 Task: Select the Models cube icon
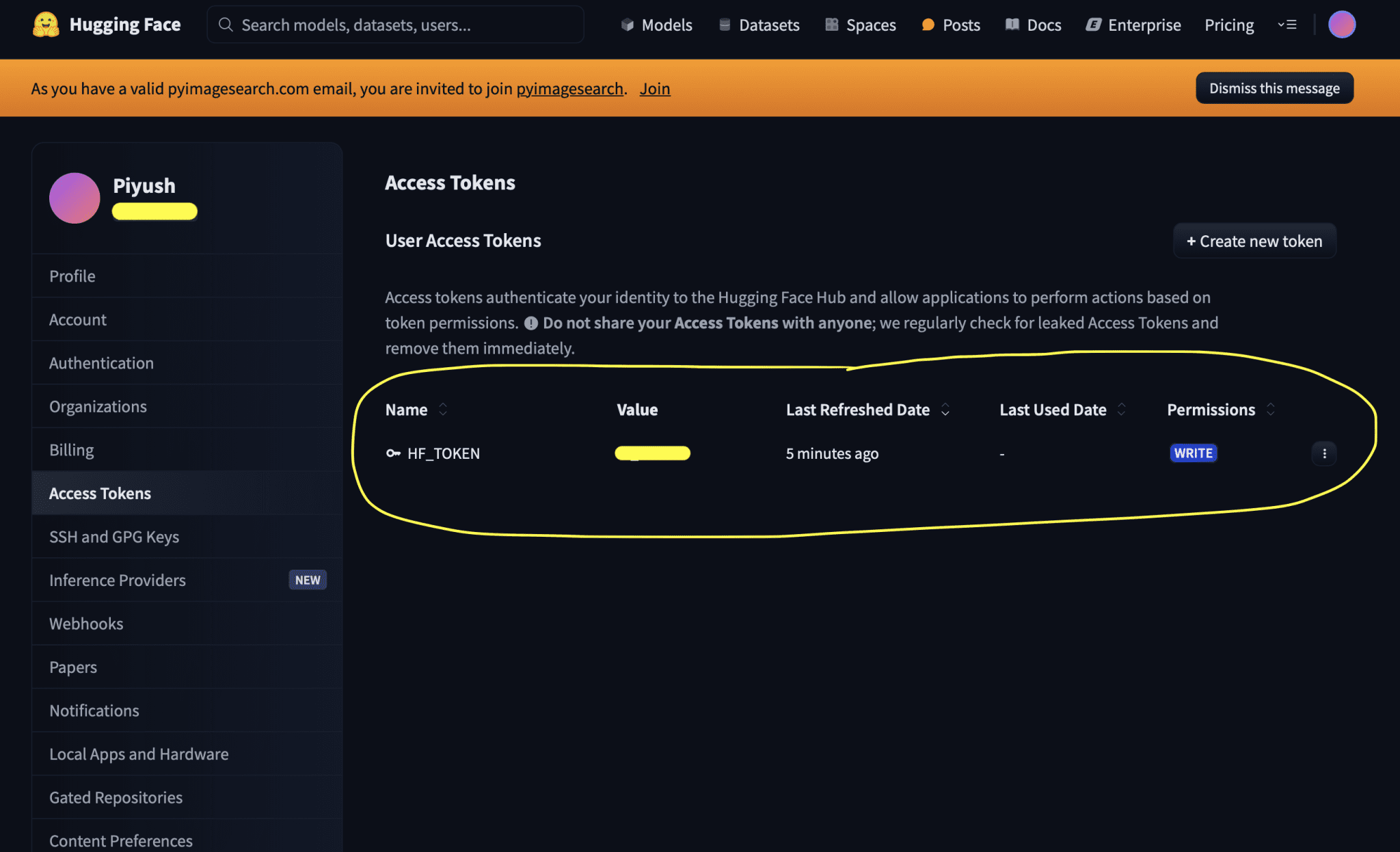point(627,24)
